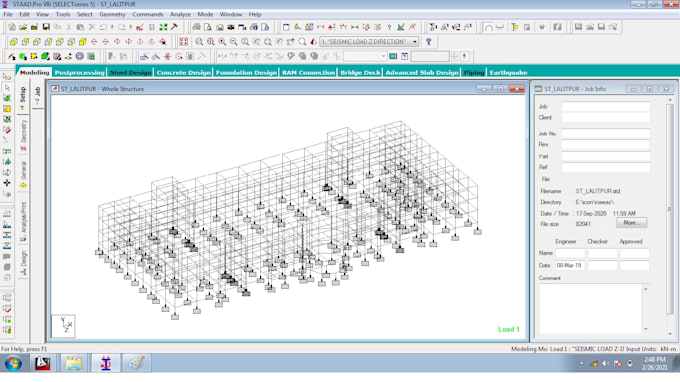Click the Open file icon

(23, 27)
